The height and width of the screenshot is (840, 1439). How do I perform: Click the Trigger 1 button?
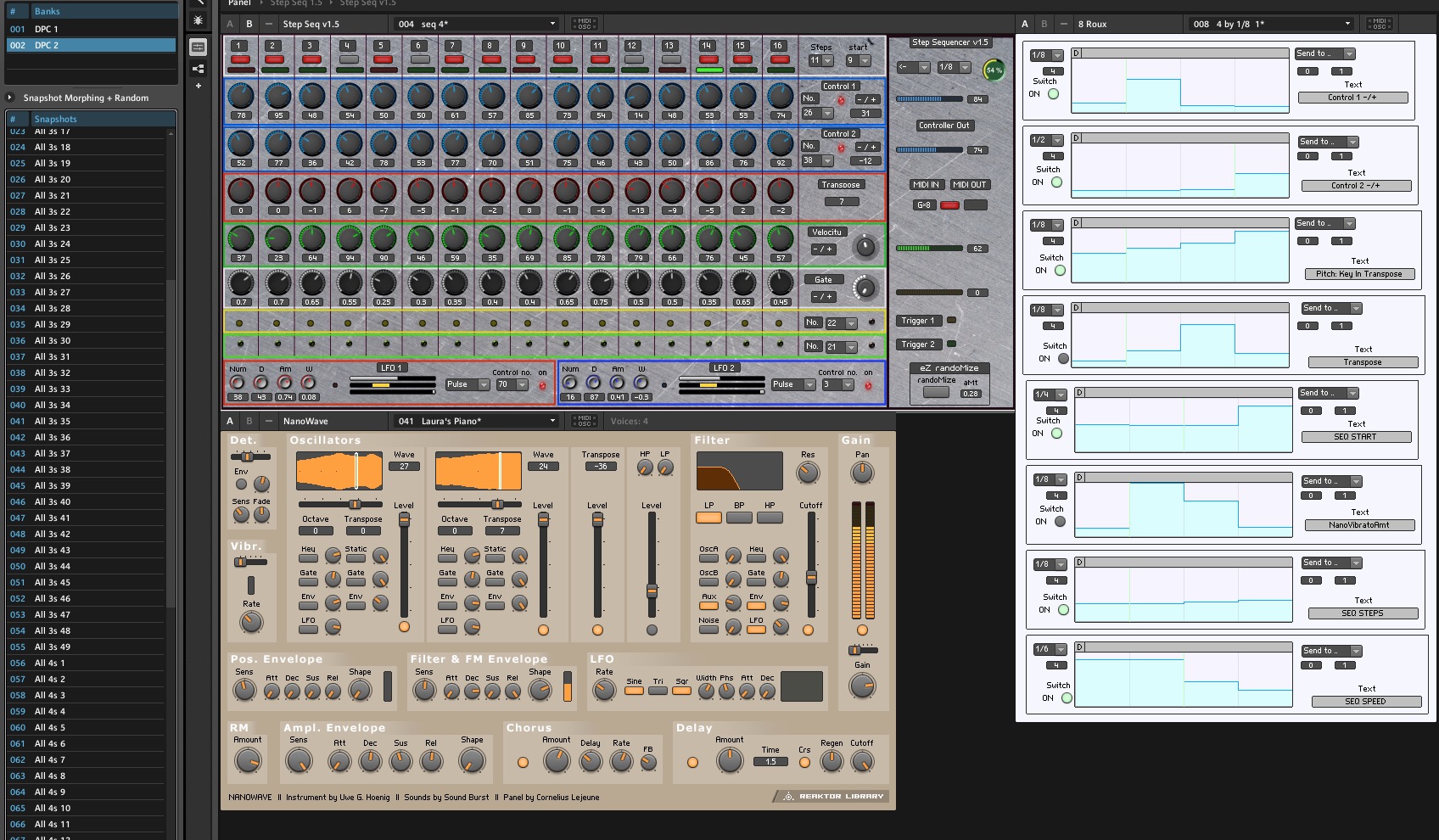tap(917, 321)
